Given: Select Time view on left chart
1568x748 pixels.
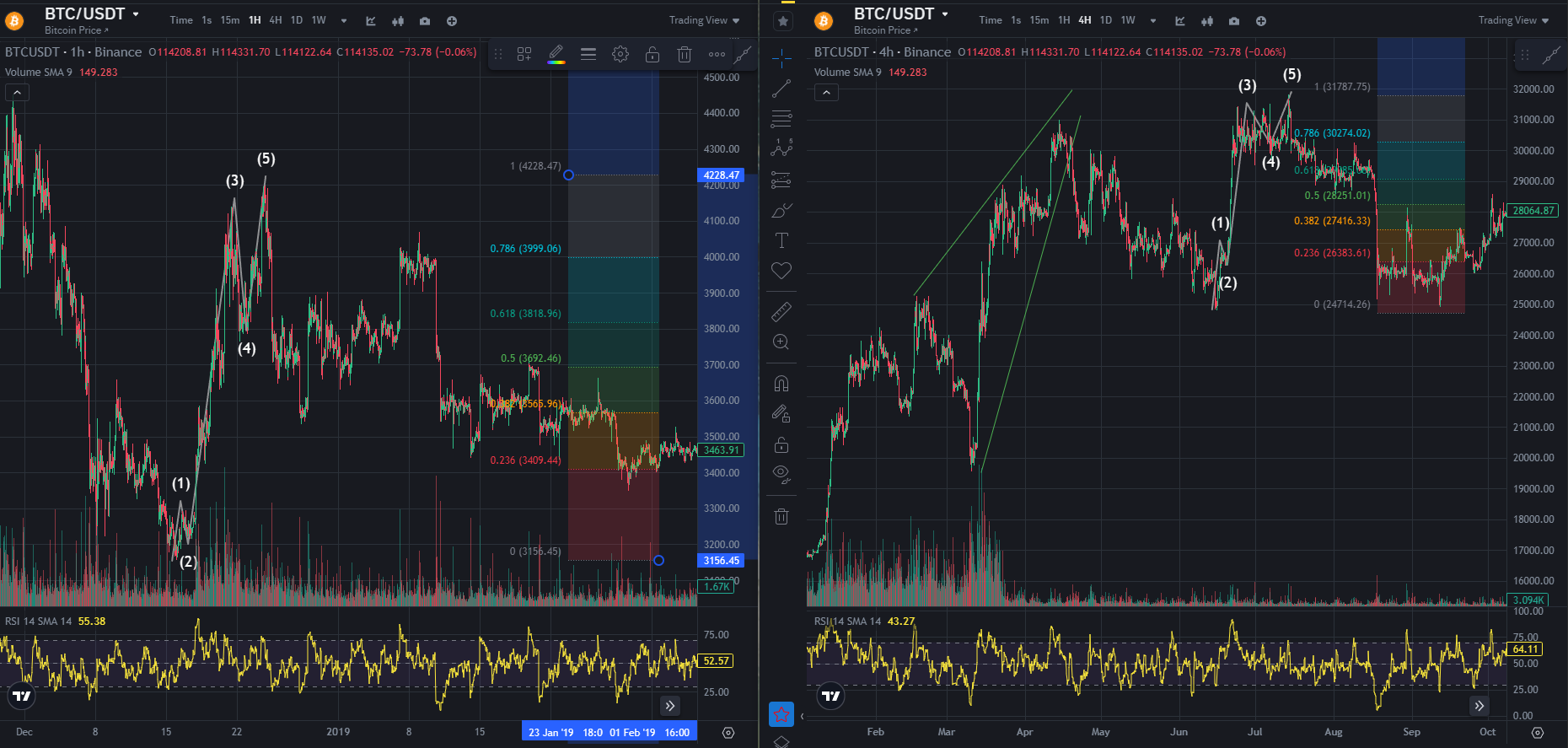Looking at the screenshot, I should pos(181,20).
